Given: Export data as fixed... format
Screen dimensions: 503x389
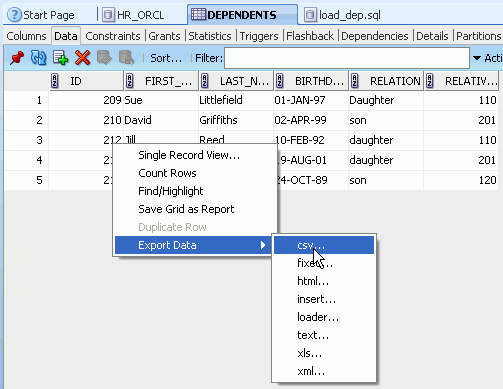Looking at the screenshot, I should coord(324,263).
